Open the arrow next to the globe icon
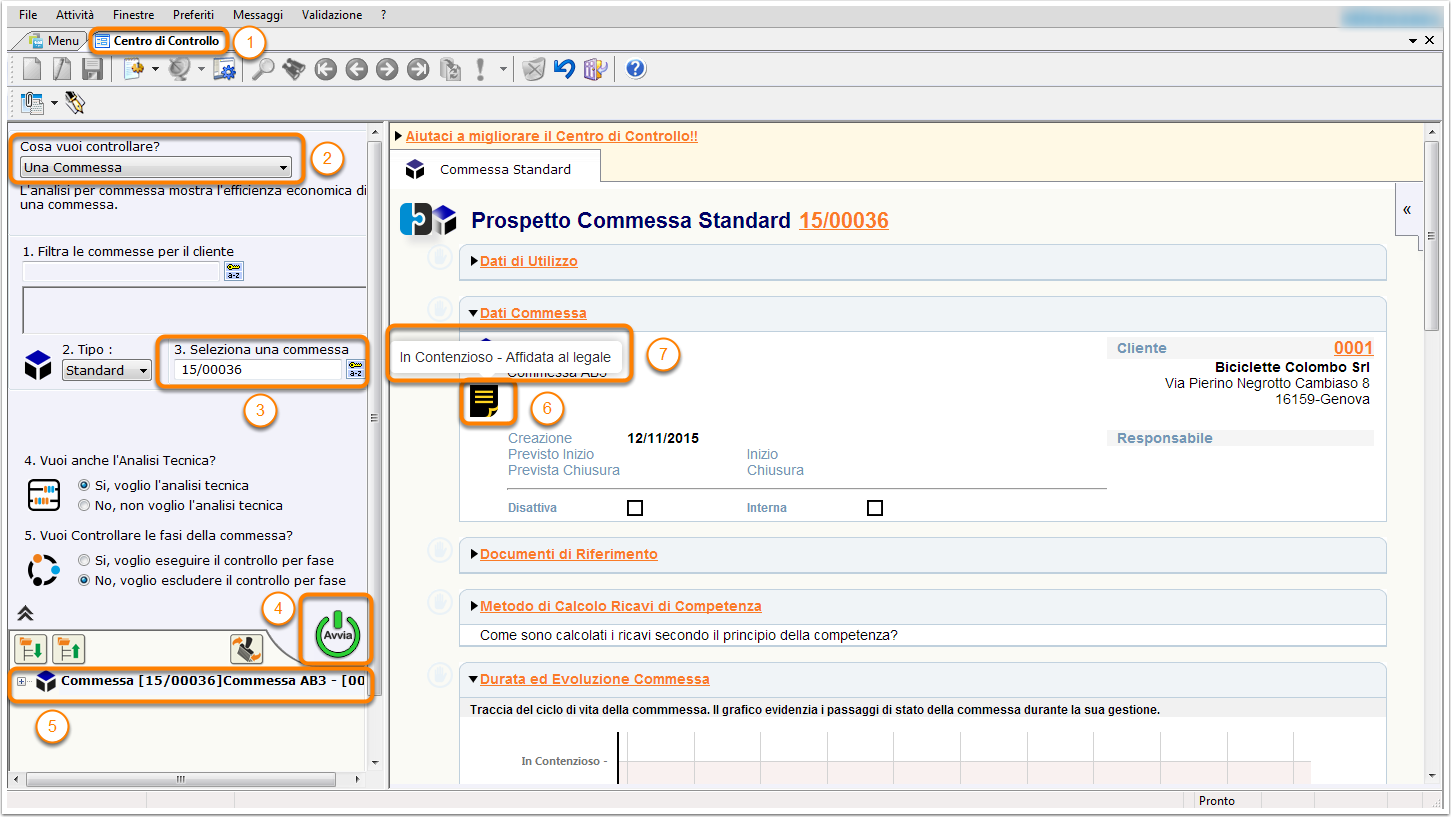Screen dimensions: 1451x817 [201, 69]
